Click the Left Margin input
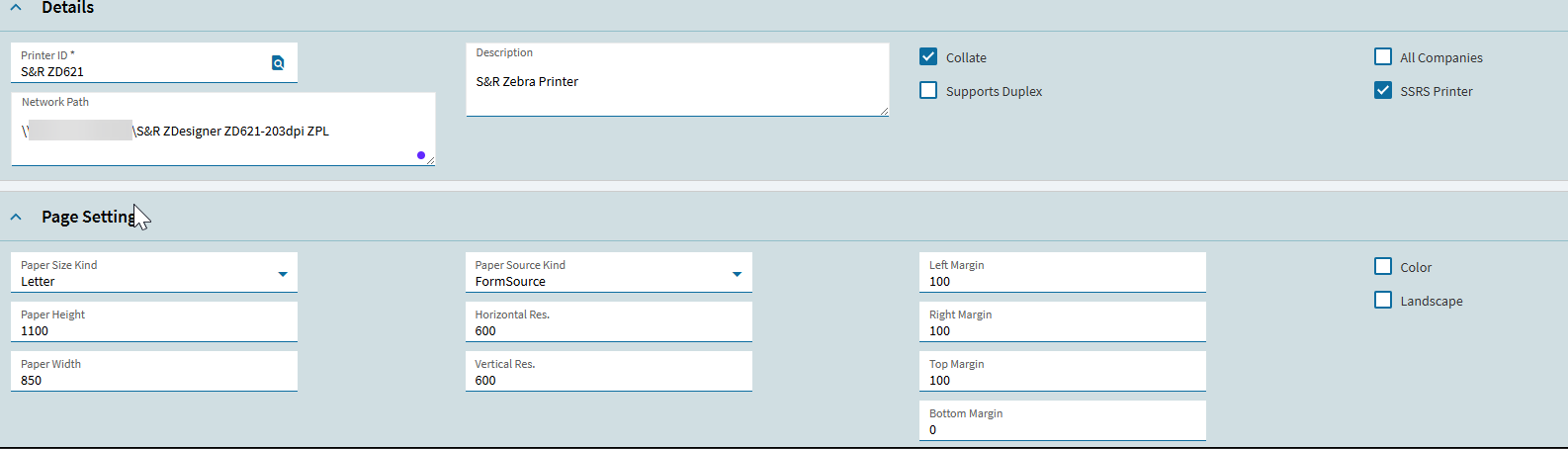 click(x=1062, y=281)
